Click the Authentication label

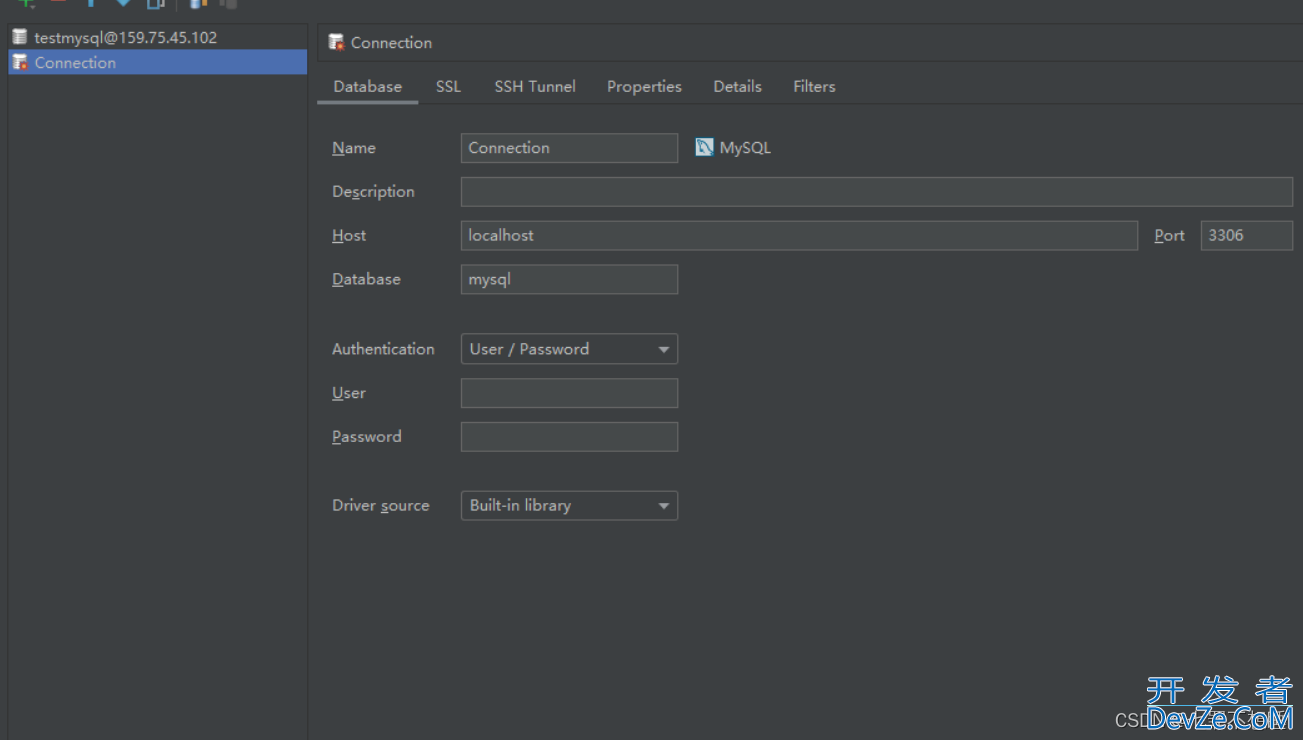click(x=383, y=349)
